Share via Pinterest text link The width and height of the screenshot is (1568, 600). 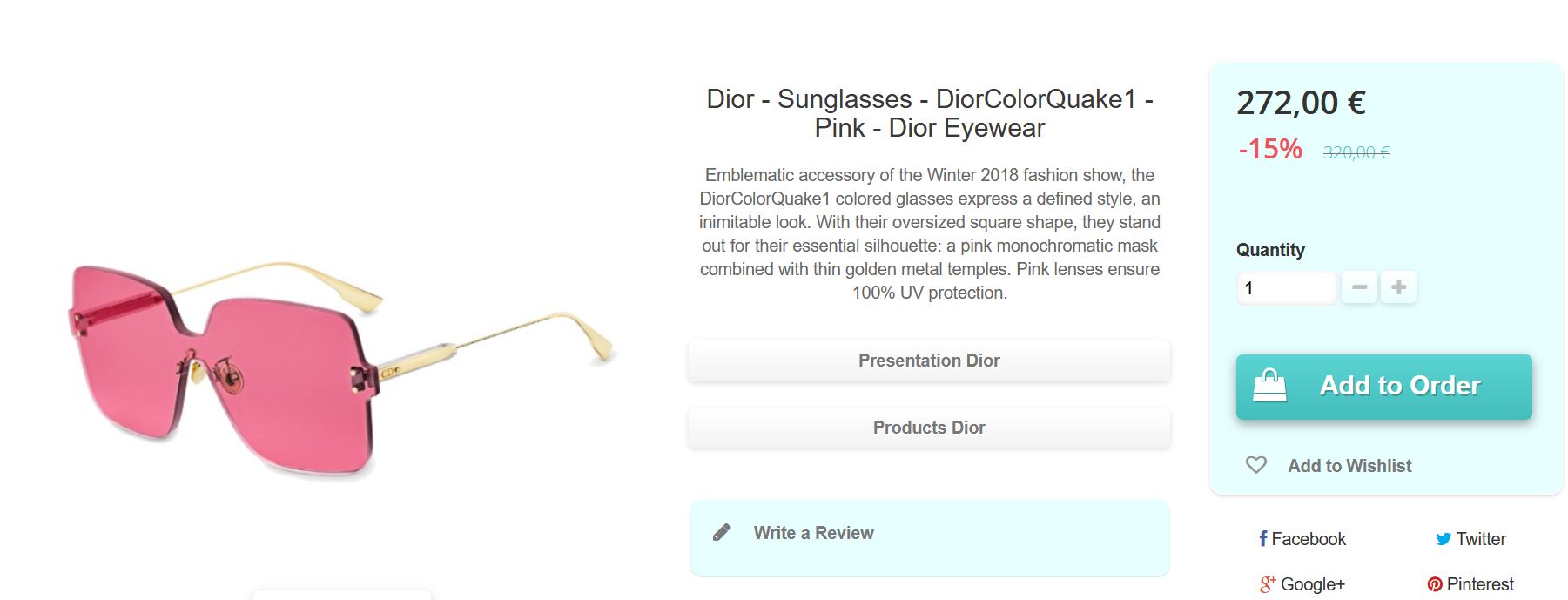pos(1480,584)
